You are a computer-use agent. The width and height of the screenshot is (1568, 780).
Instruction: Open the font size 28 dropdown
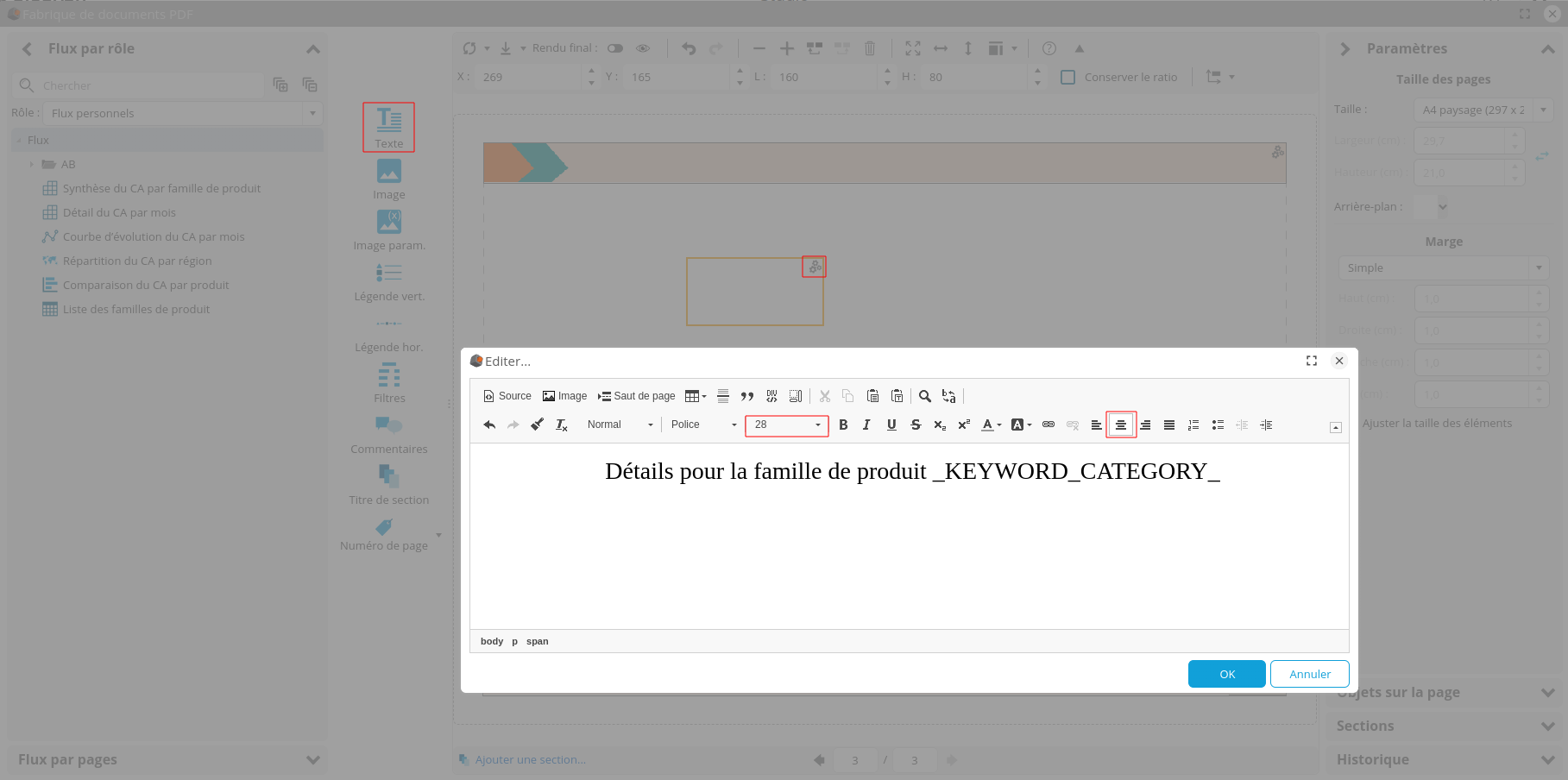pyautogui.click(x=787, y=425)
